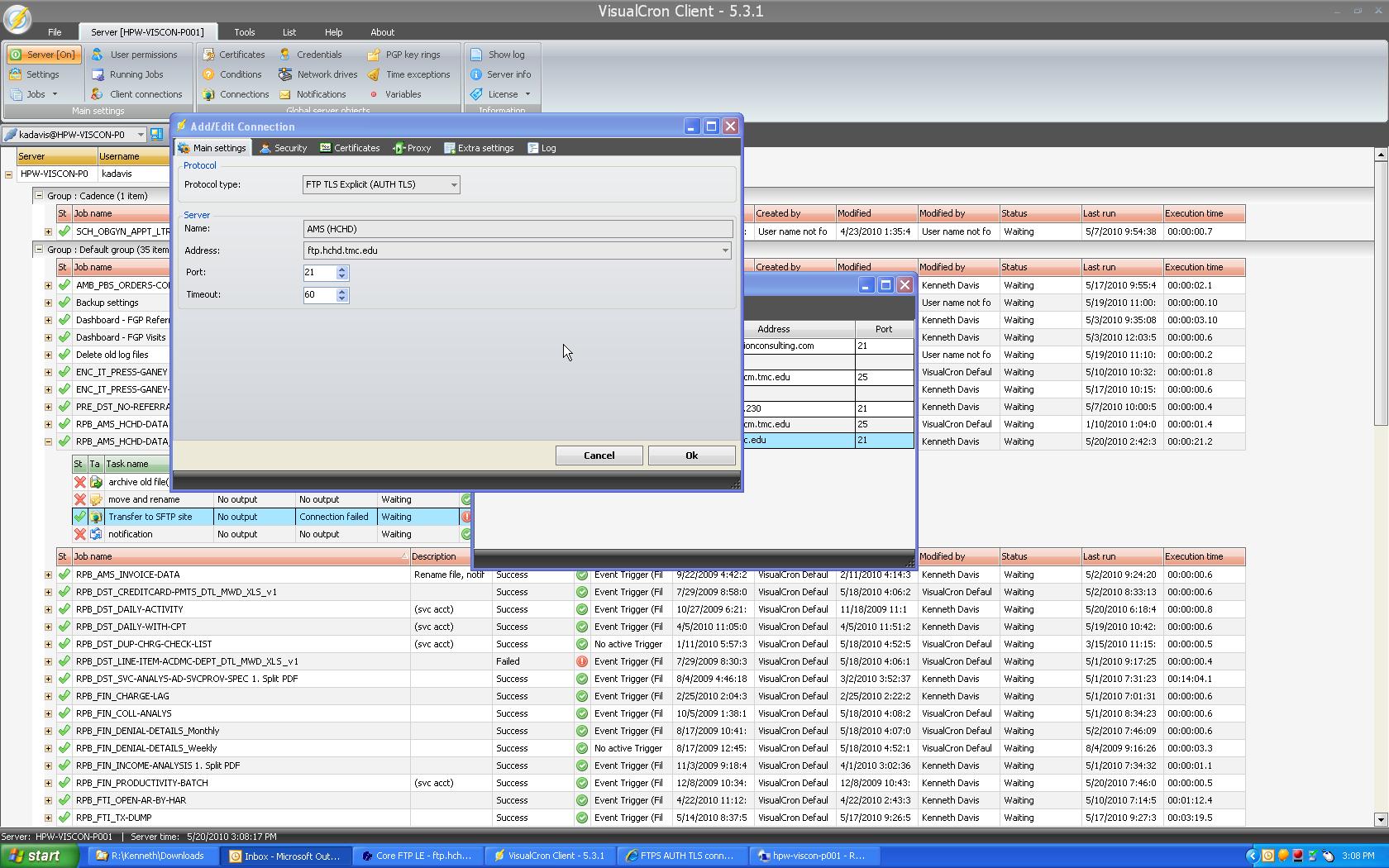1389x868 pixels.
Task: Expand the RPB_AMS_INVOICE-DATA job
Action: [48, 575]
